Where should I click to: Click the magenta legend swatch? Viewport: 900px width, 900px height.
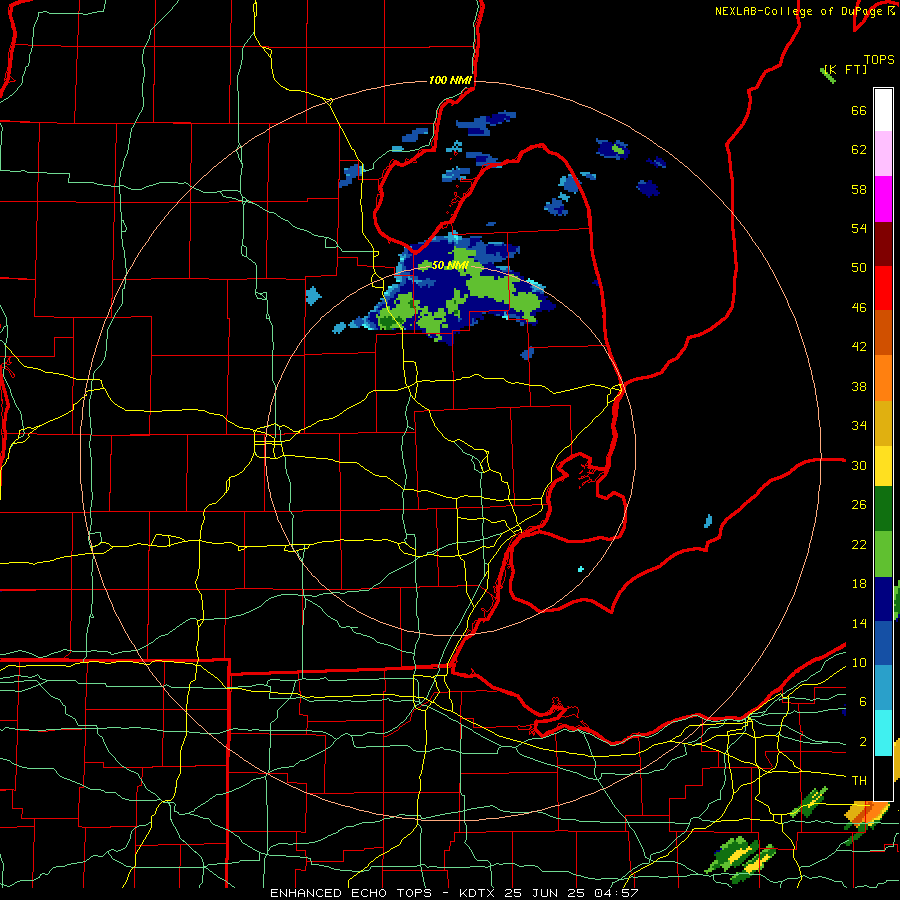883,199
